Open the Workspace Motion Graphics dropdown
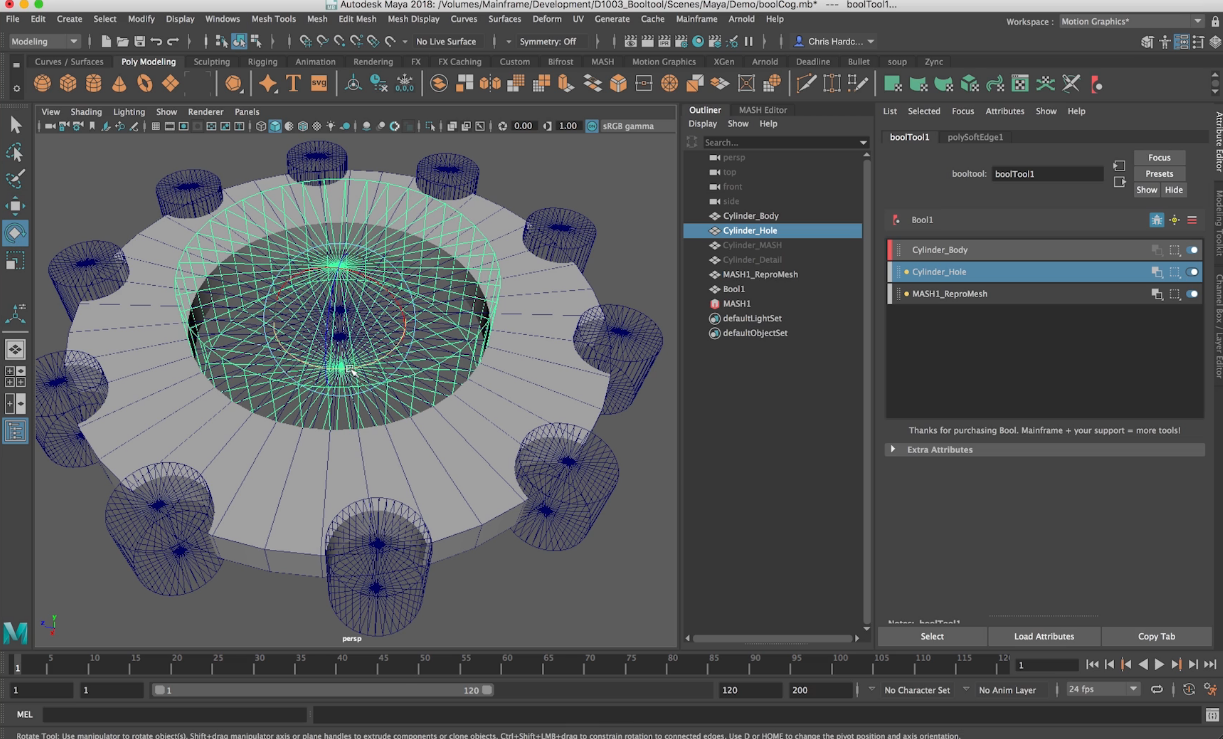The width and height of the screenshot is (1223, 739). tap(1131, 21)
